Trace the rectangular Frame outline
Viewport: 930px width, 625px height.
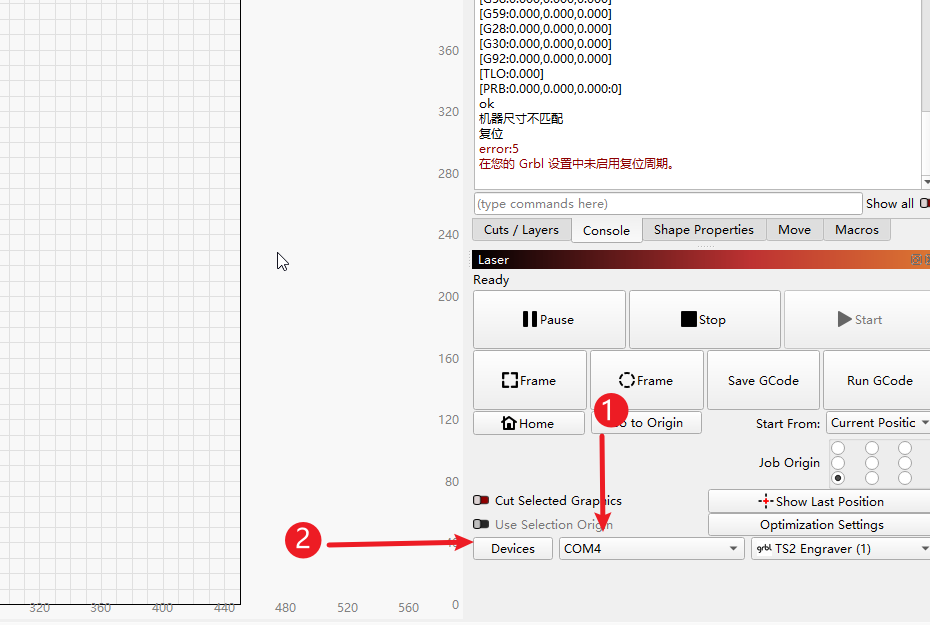click(x=529, y=380)
